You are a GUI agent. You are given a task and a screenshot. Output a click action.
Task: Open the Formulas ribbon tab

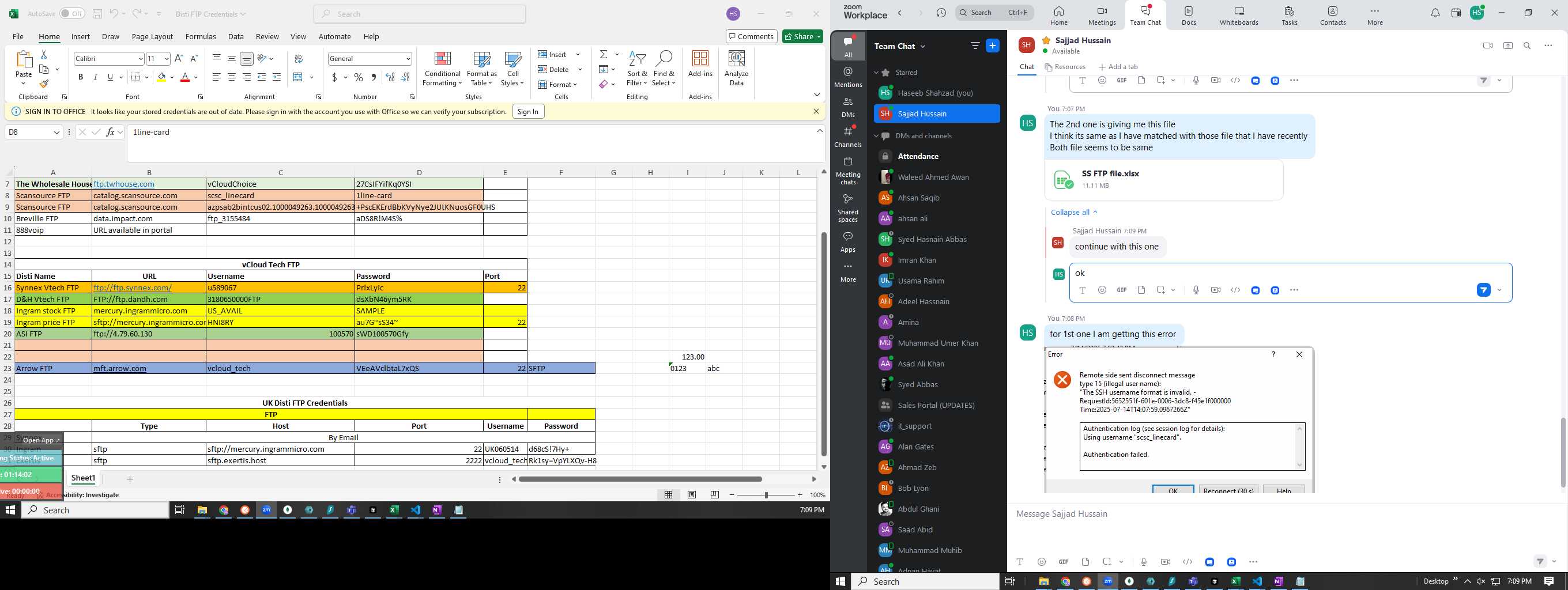coord(200,36)
